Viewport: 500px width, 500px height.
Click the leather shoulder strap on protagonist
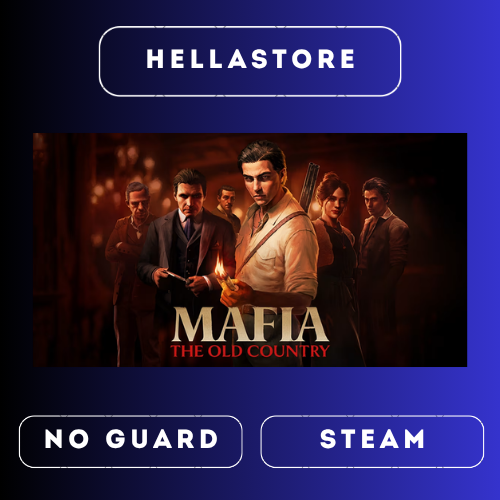(x=272, y=238)
